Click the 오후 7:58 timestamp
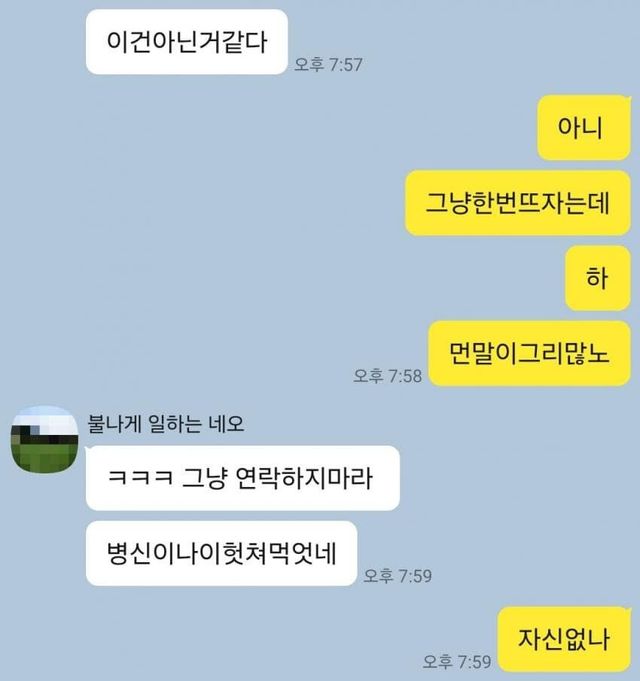 click(x=387, y=376)
